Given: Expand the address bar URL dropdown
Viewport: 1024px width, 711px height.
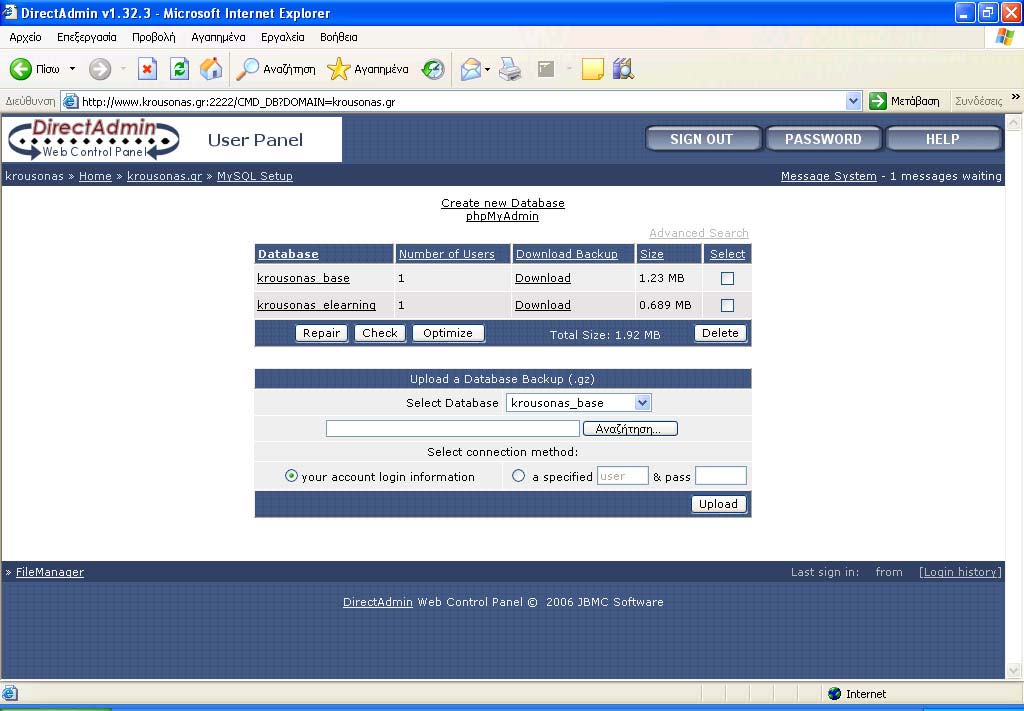Looking at the screenshot, I should coord(853,101).
